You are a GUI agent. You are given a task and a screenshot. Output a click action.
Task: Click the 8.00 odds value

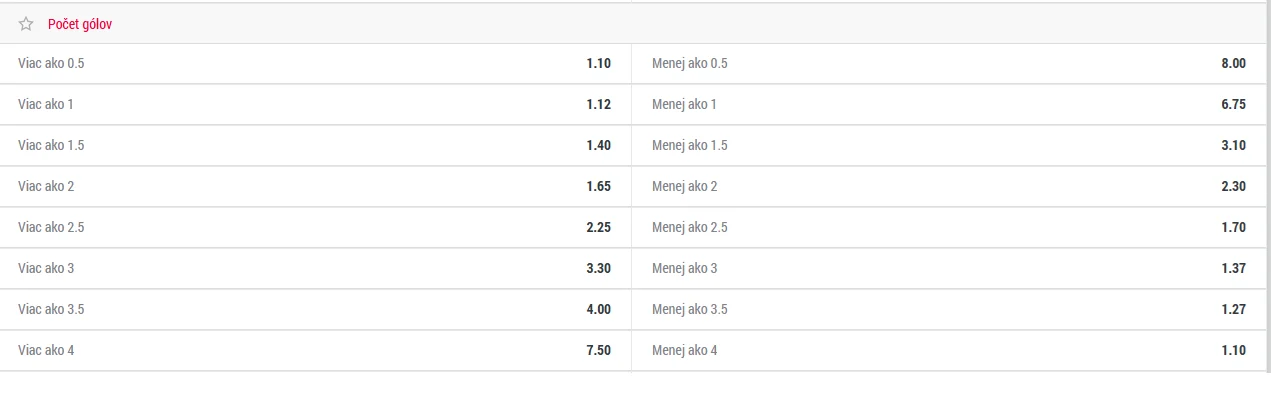pyautogui.click(x=1233, y=64)
